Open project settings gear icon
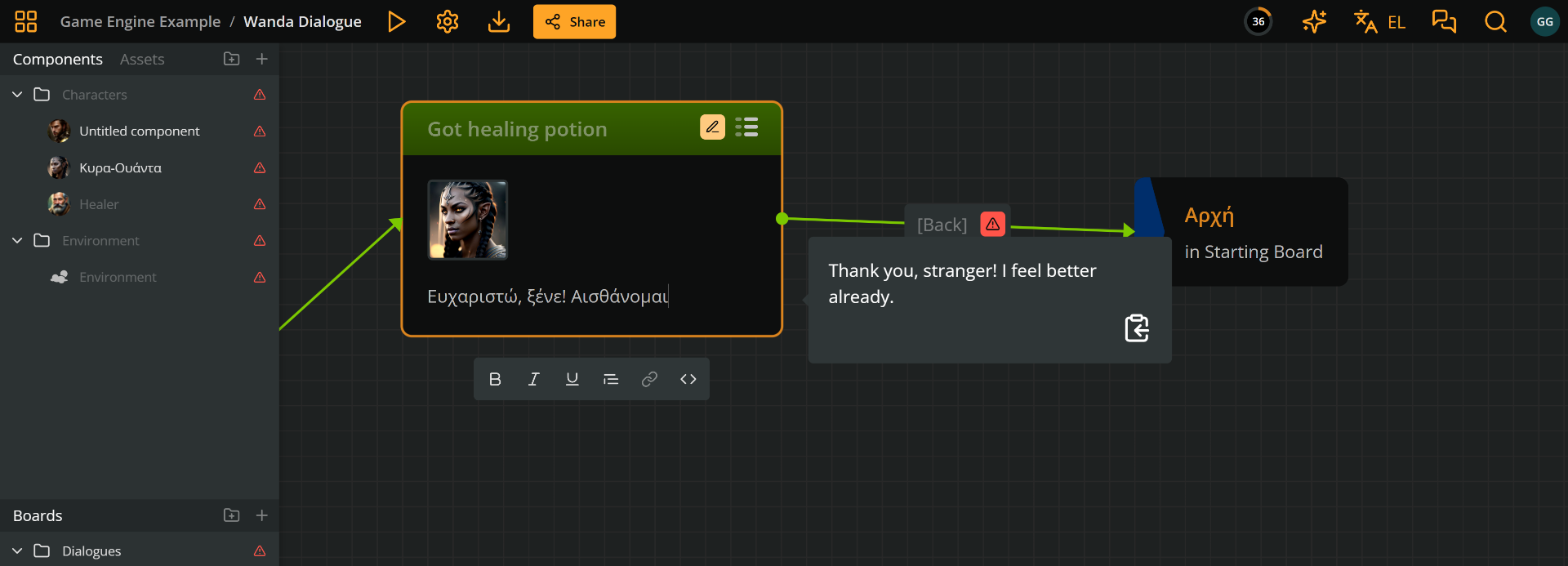 [448, 22]
